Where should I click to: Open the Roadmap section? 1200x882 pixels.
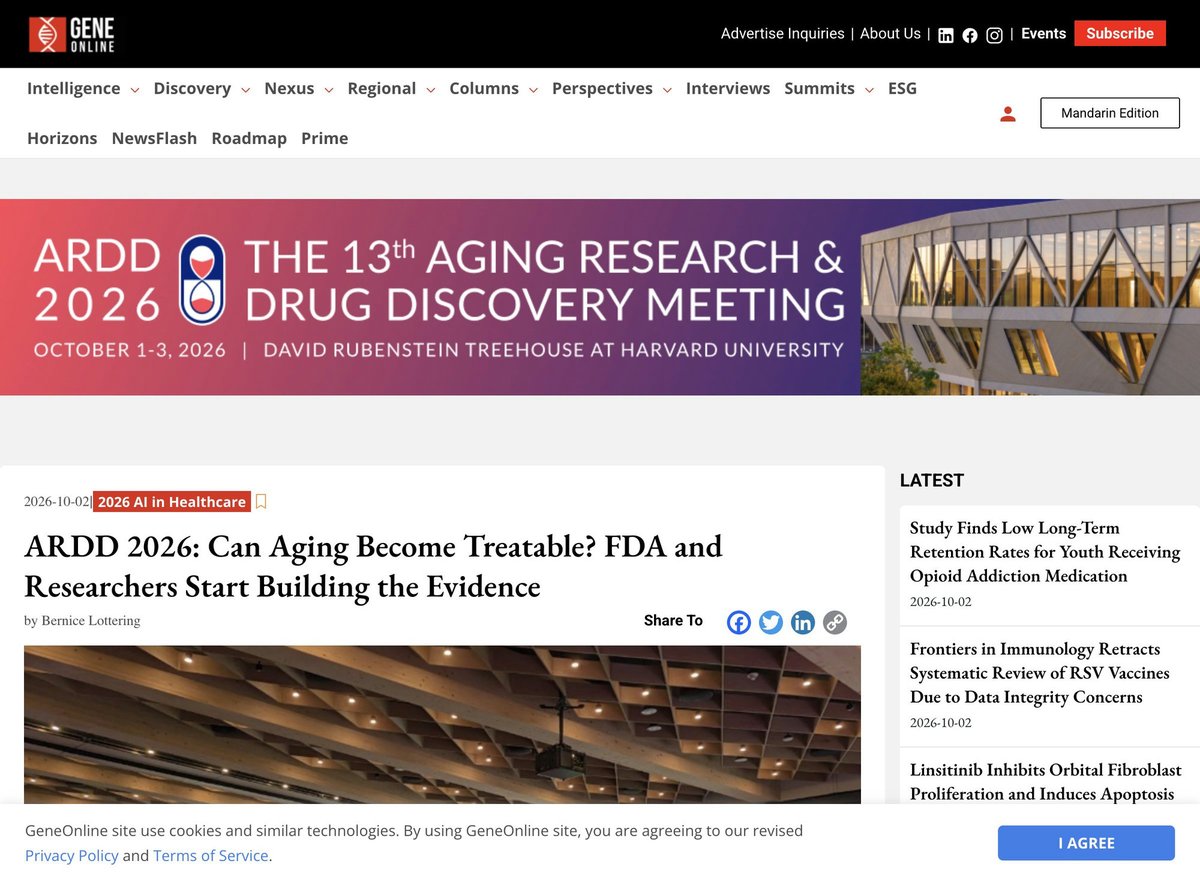249,138
